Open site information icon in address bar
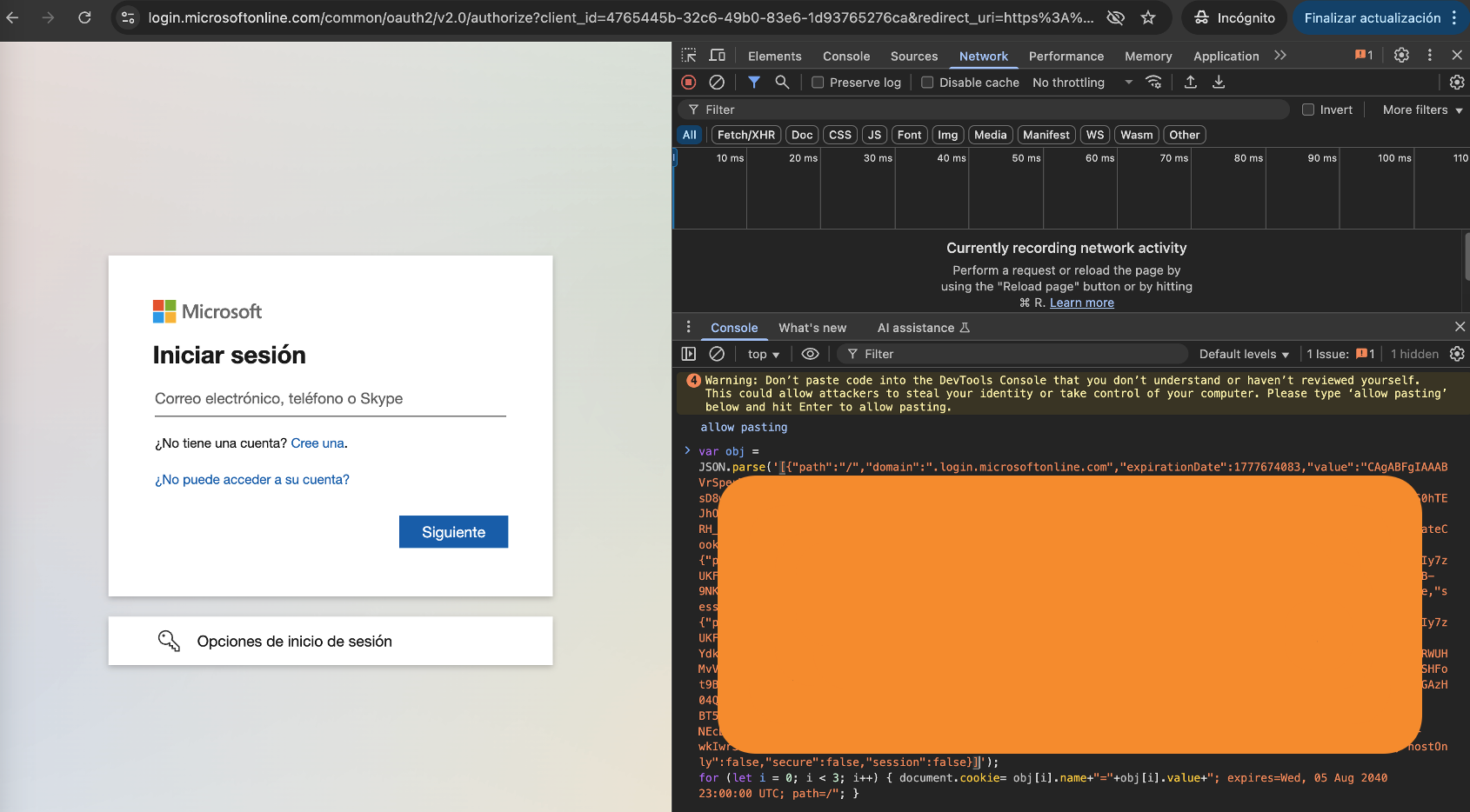This screenshot has width=1470, height=812. pos(128,17)
